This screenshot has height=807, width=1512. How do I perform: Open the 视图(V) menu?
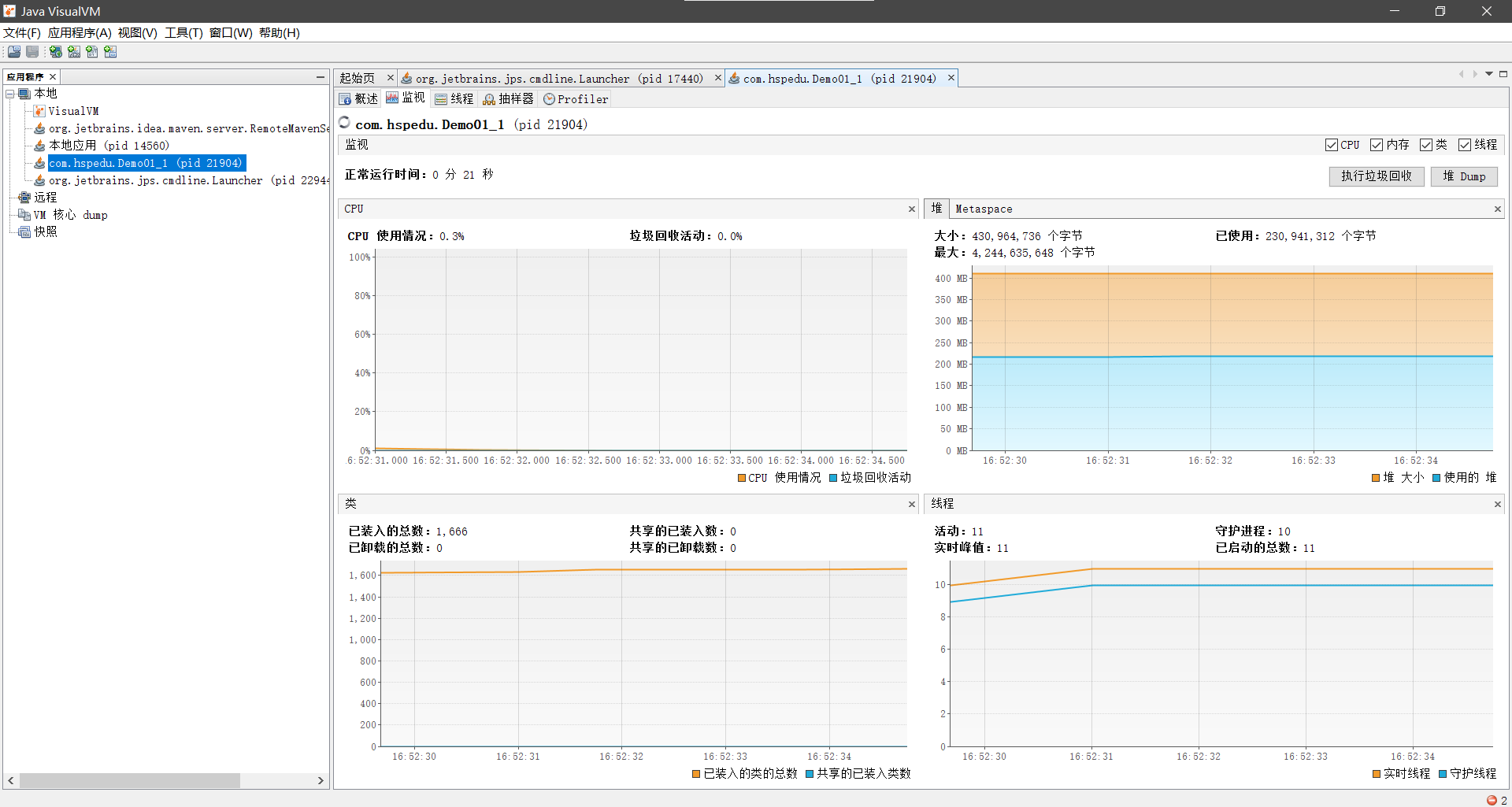pyautogui.click(x=138, y=33)
